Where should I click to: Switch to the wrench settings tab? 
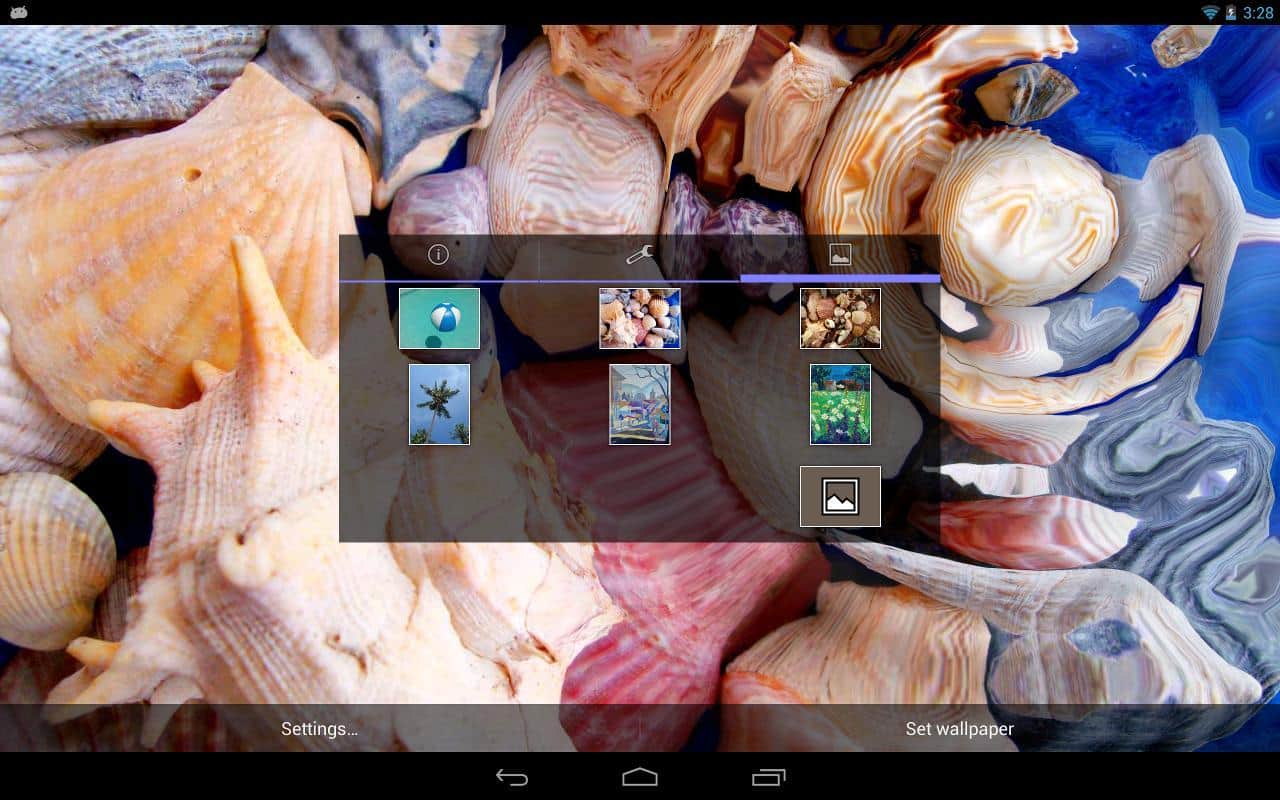[x=639, y=255]
